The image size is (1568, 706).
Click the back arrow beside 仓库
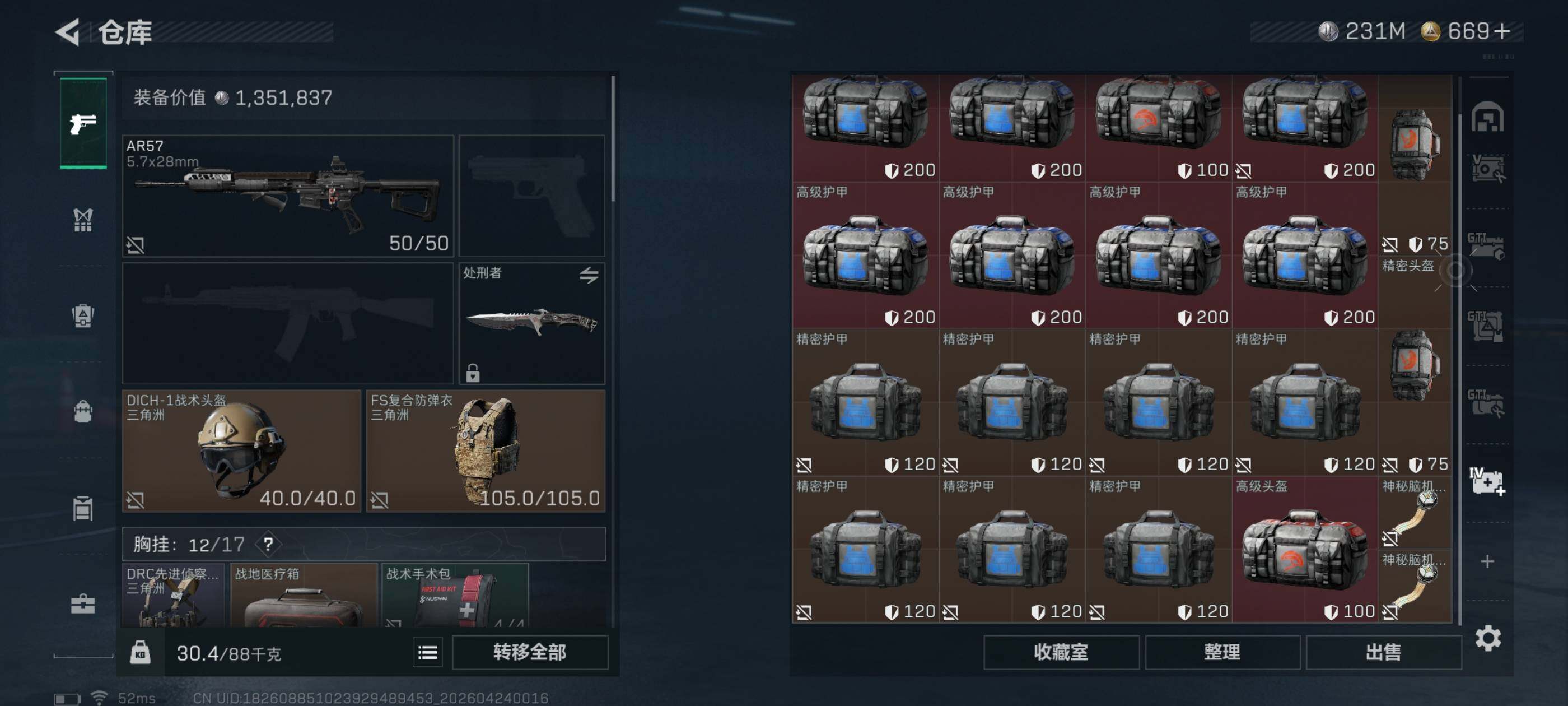tap(68, 32)
